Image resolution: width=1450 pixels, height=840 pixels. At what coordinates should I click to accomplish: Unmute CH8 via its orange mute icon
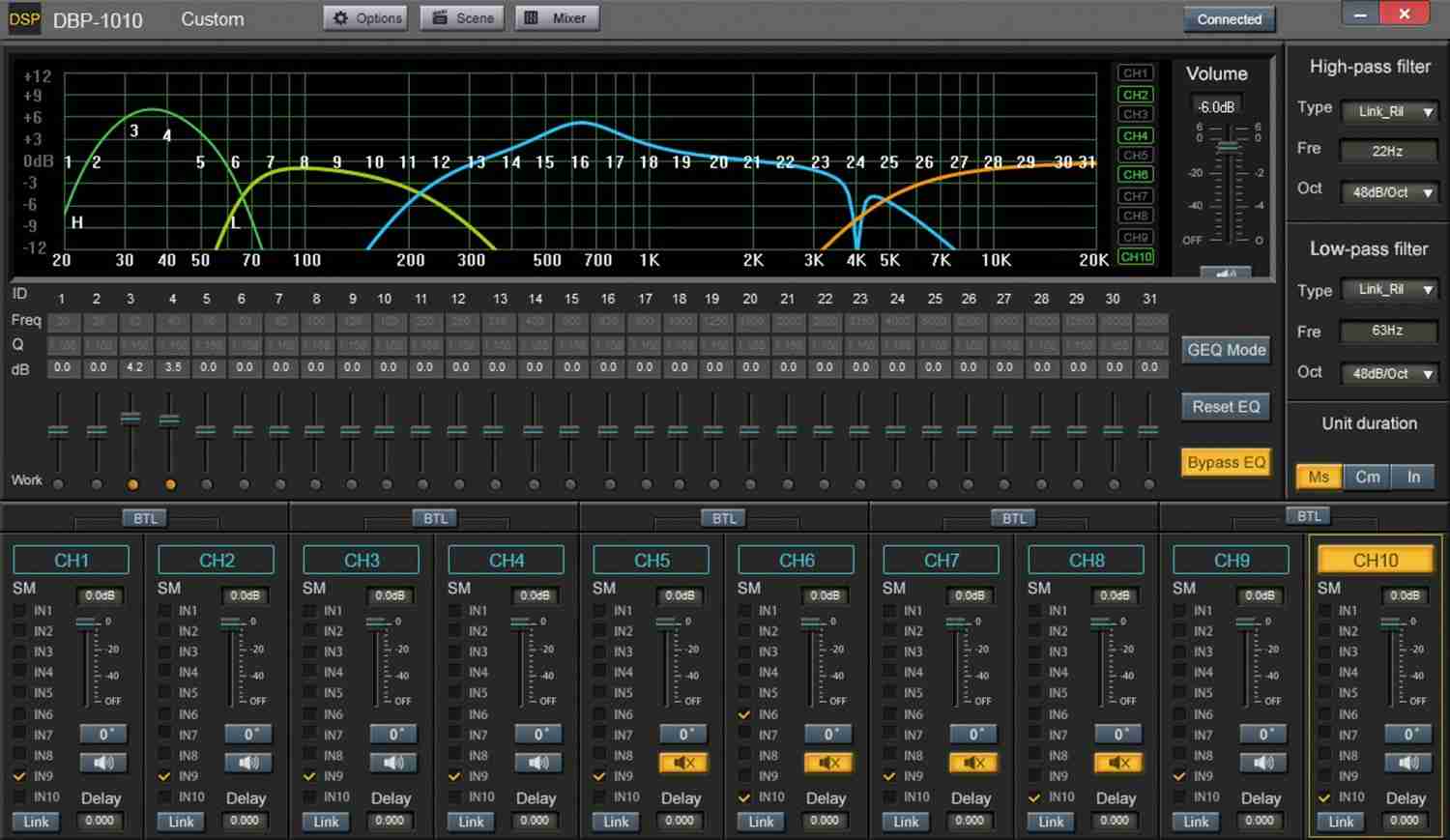pos(1118,763)
